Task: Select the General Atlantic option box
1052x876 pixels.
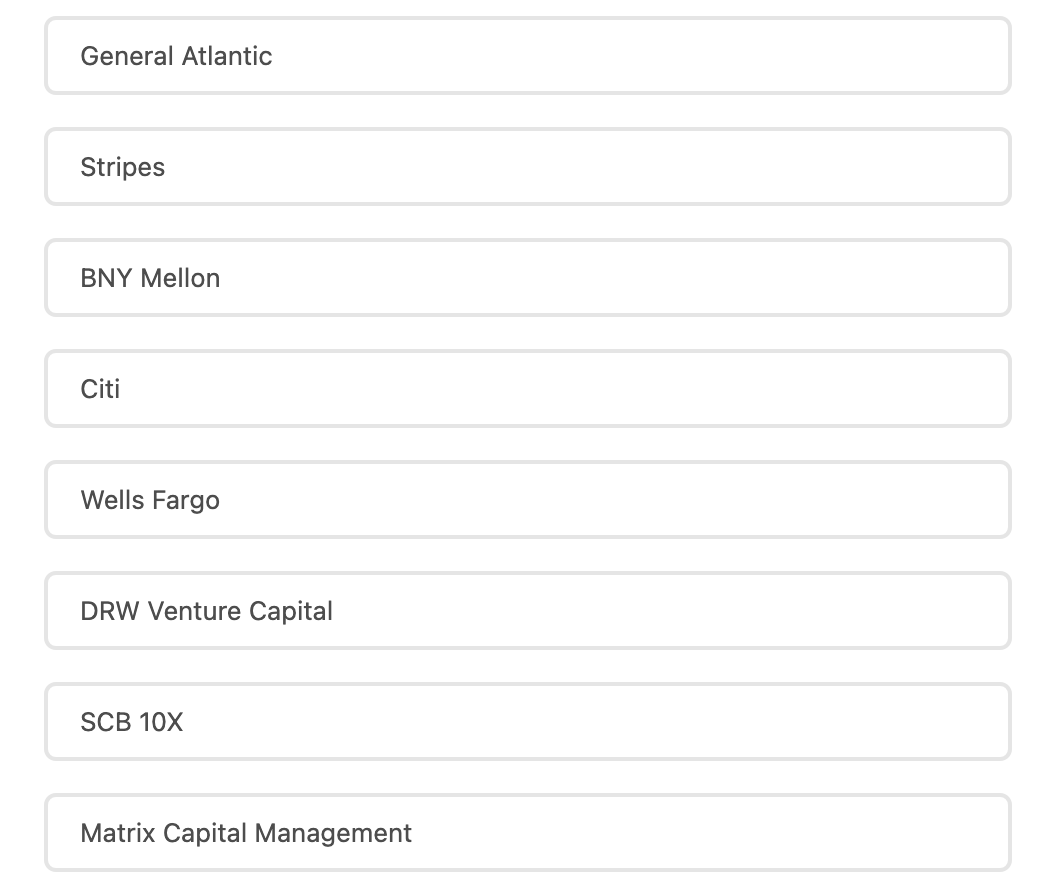Action: click(x=527, y=56)
